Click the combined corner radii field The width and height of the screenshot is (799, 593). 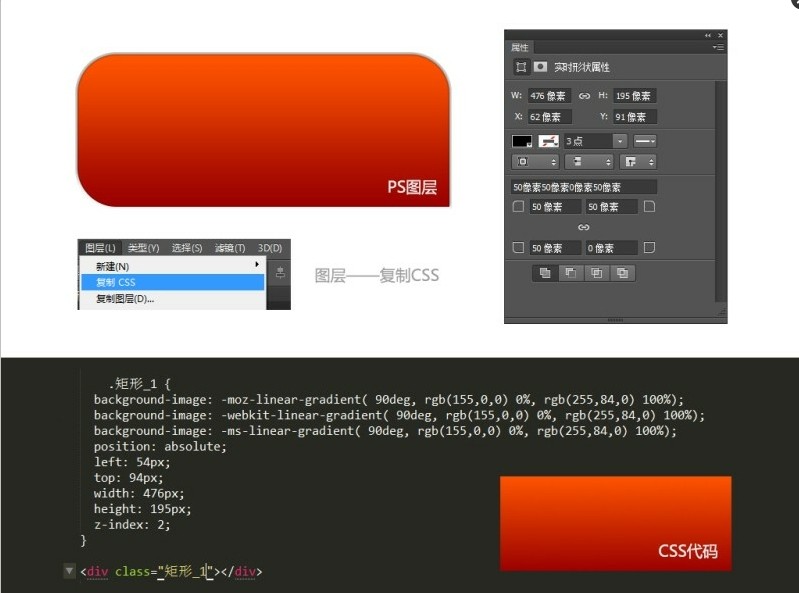[x=584, y=187]
